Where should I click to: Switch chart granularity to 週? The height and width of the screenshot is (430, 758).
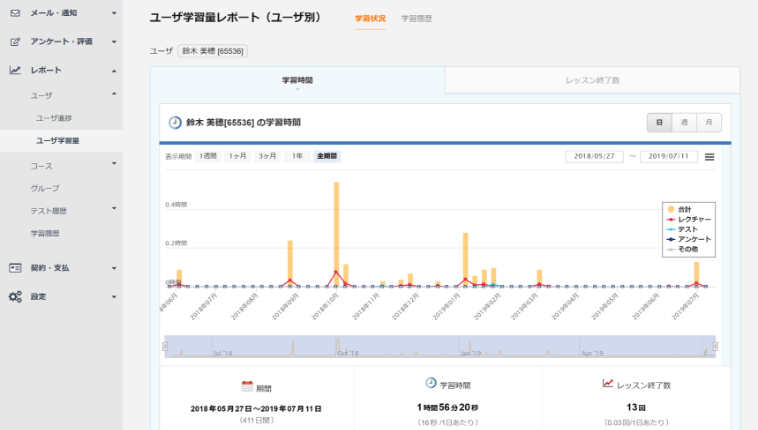point(684,122)
